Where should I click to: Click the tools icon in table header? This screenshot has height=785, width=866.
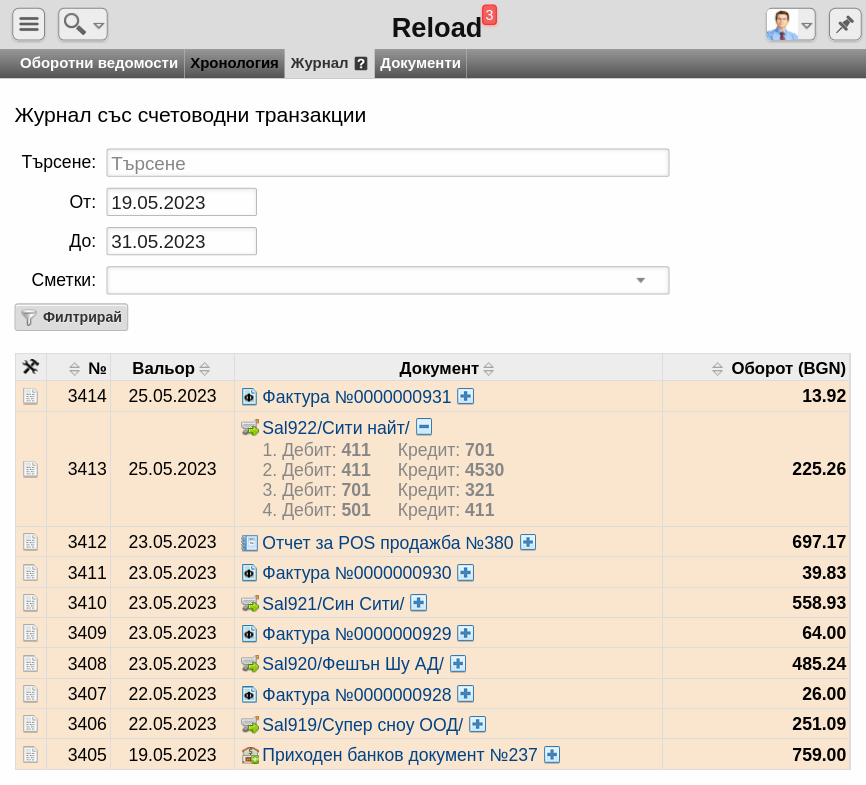30,367
